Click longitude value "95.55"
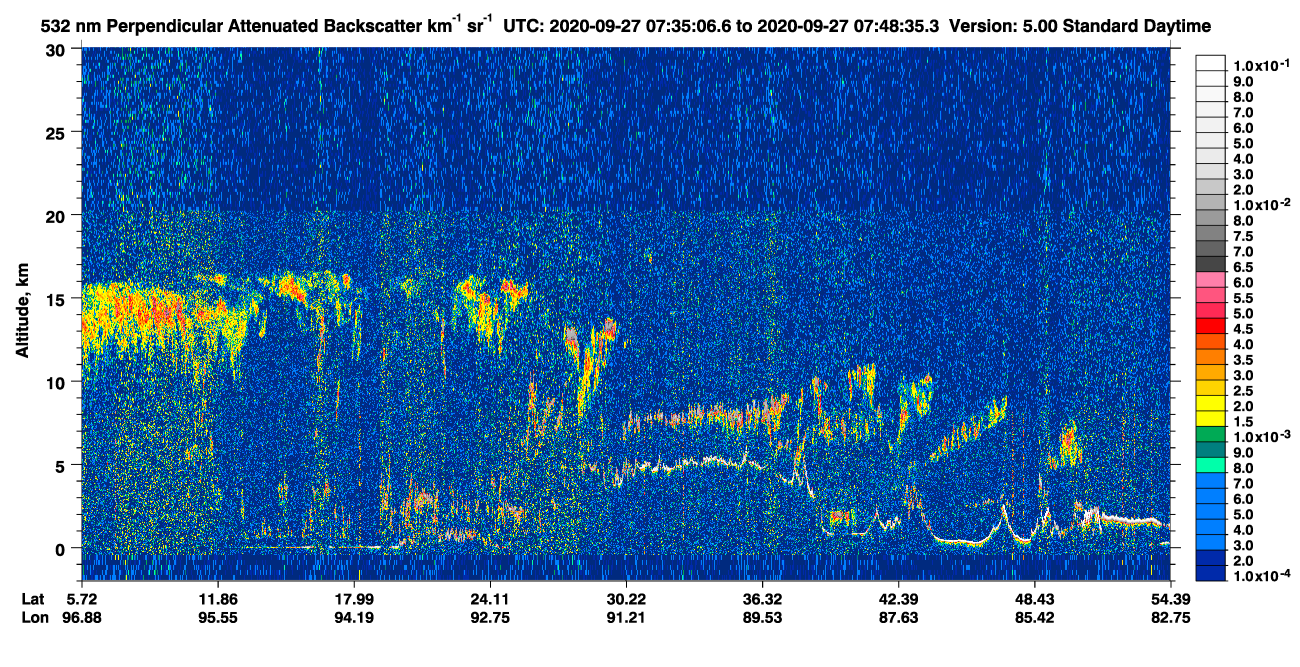 [218, 618]
